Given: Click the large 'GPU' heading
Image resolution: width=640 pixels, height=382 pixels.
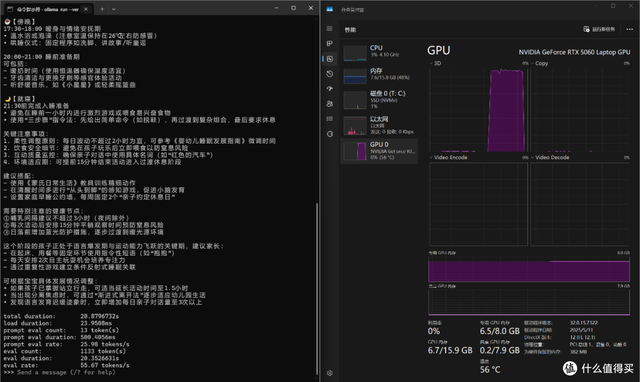Looking at the screenshot, I should pyautogui.click(x=439, y=50).
